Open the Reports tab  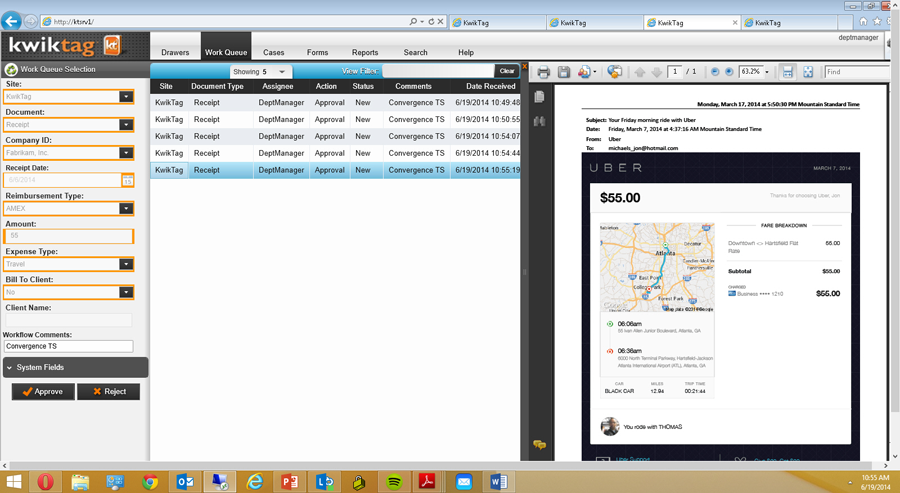click(x=365, y=52)
